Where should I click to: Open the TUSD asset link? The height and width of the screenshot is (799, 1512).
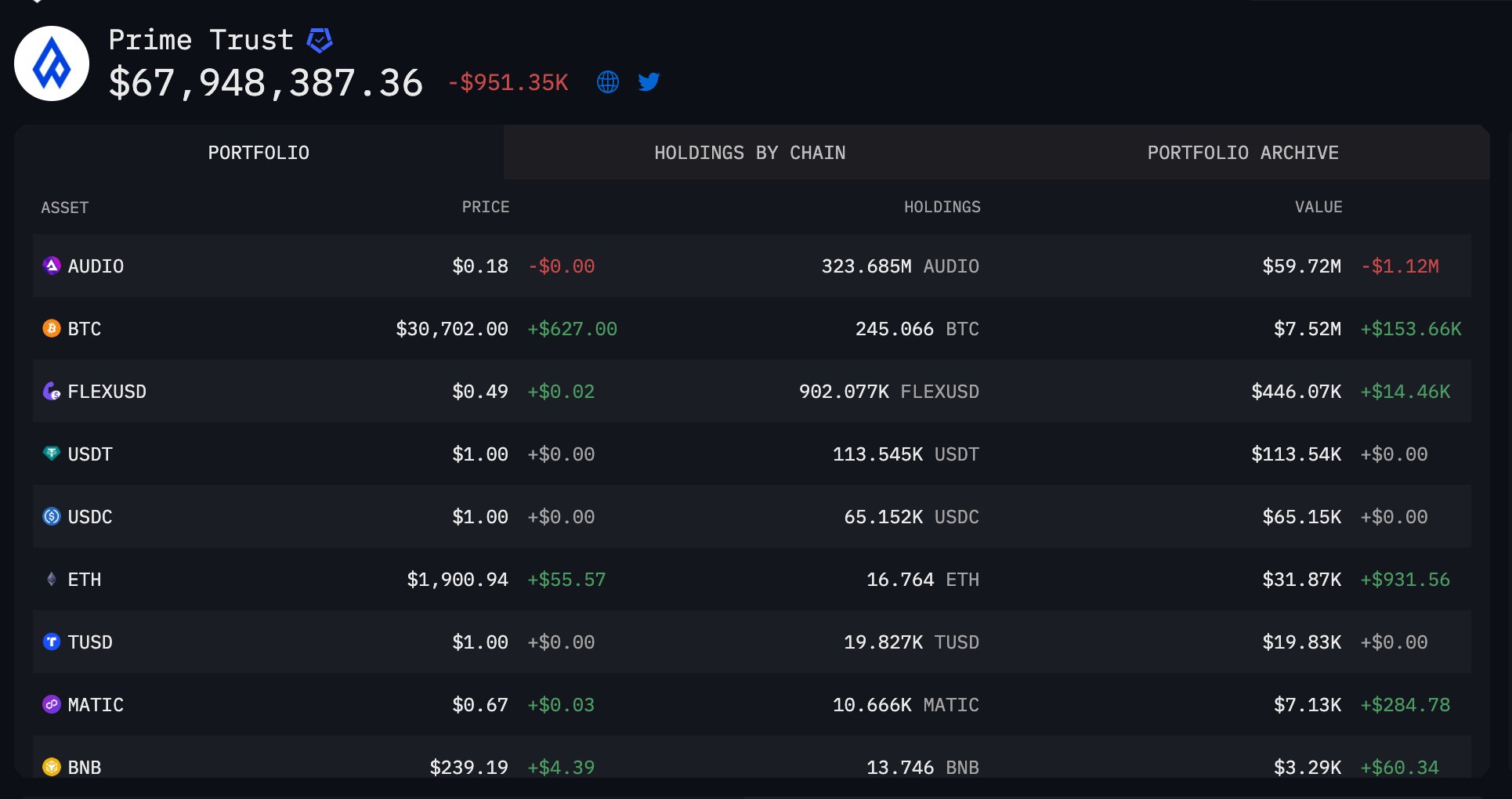[x=90, y=642]
